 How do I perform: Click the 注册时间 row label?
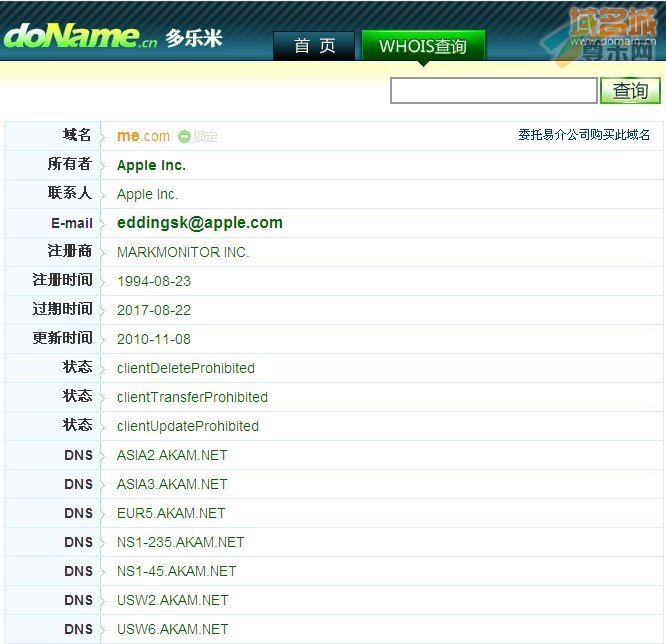point(62,280)
